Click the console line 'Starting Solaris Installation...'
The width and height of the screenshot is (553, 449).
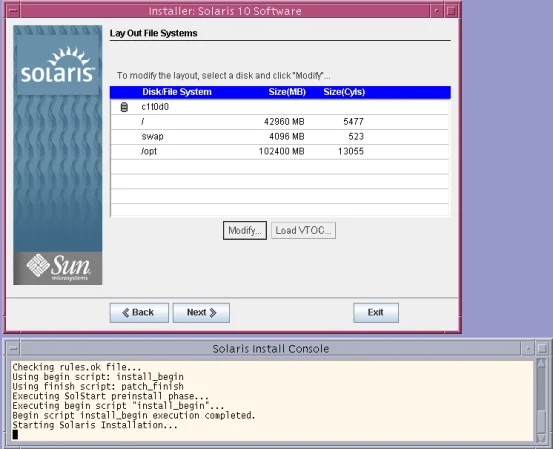[x=95, y=425]
